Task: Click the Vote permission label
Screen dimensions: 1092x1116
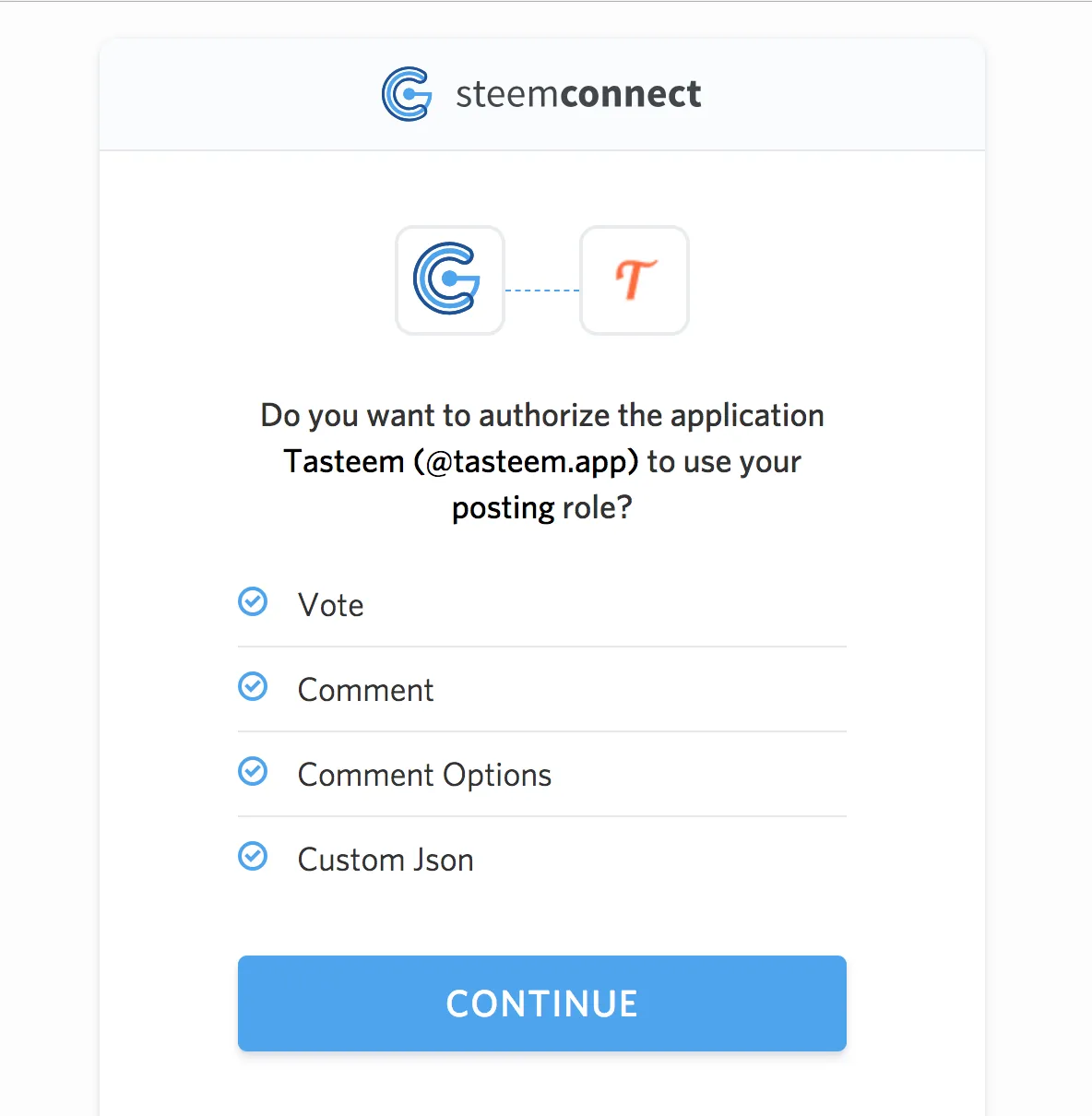Action: click(331, 605)
